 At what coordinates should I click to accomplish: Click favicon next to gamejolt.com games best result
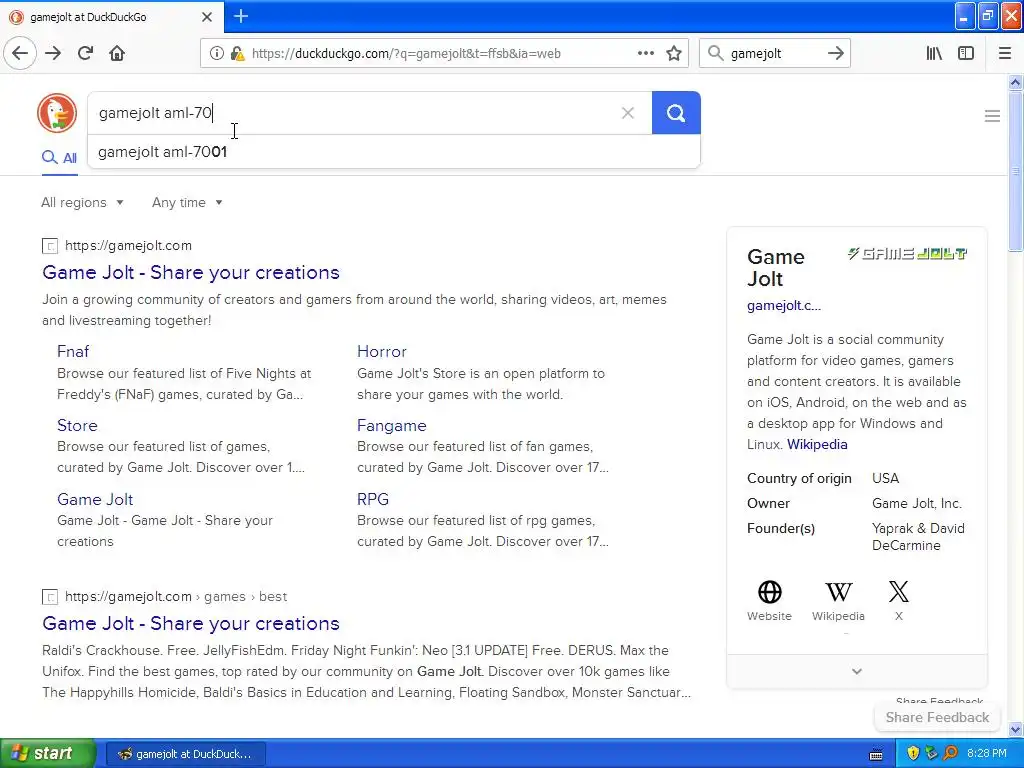(x=50, y=597)
